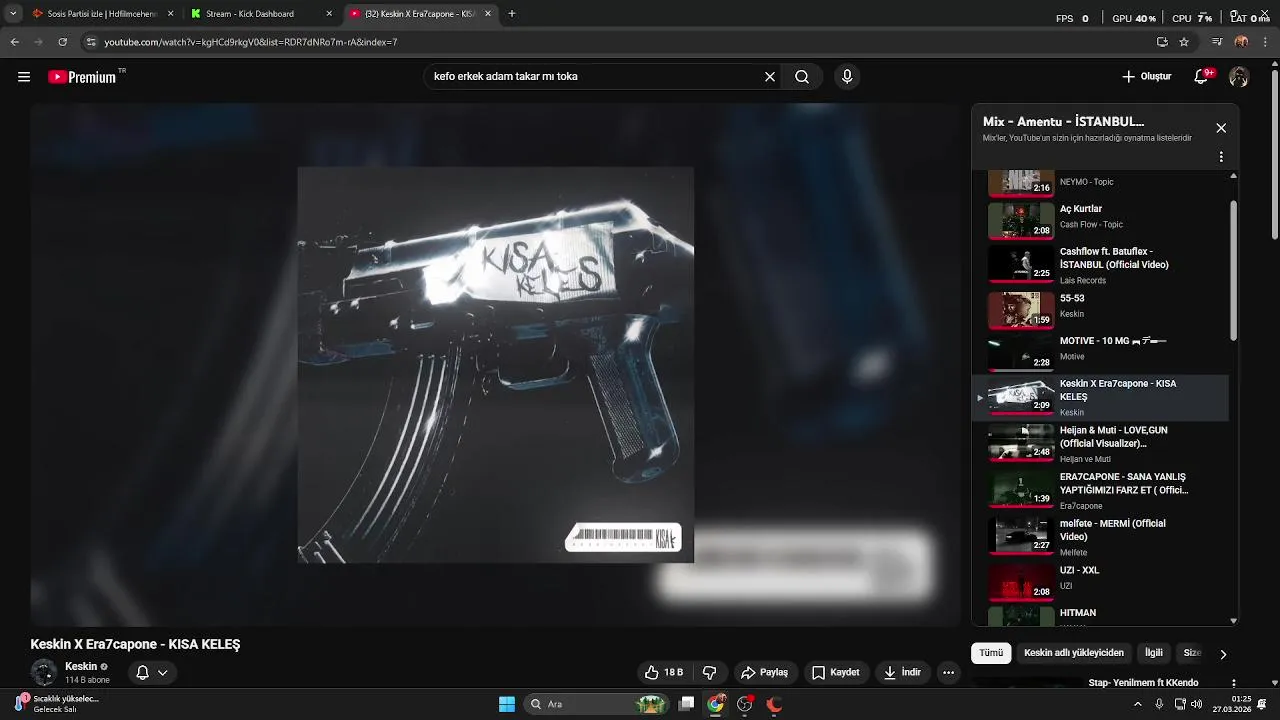The image size is (1280, 720).
Task: Open the Chrome profile avatar
Action: (1241, 42)
